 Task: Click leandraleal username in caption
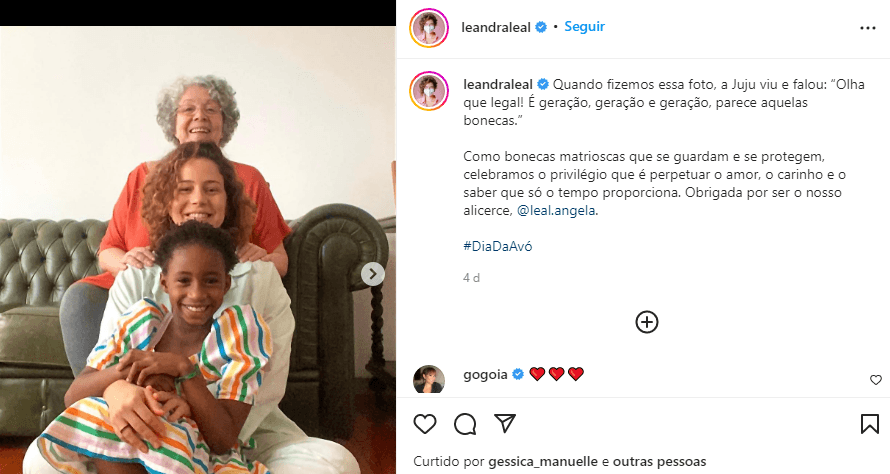coord(498,85)
